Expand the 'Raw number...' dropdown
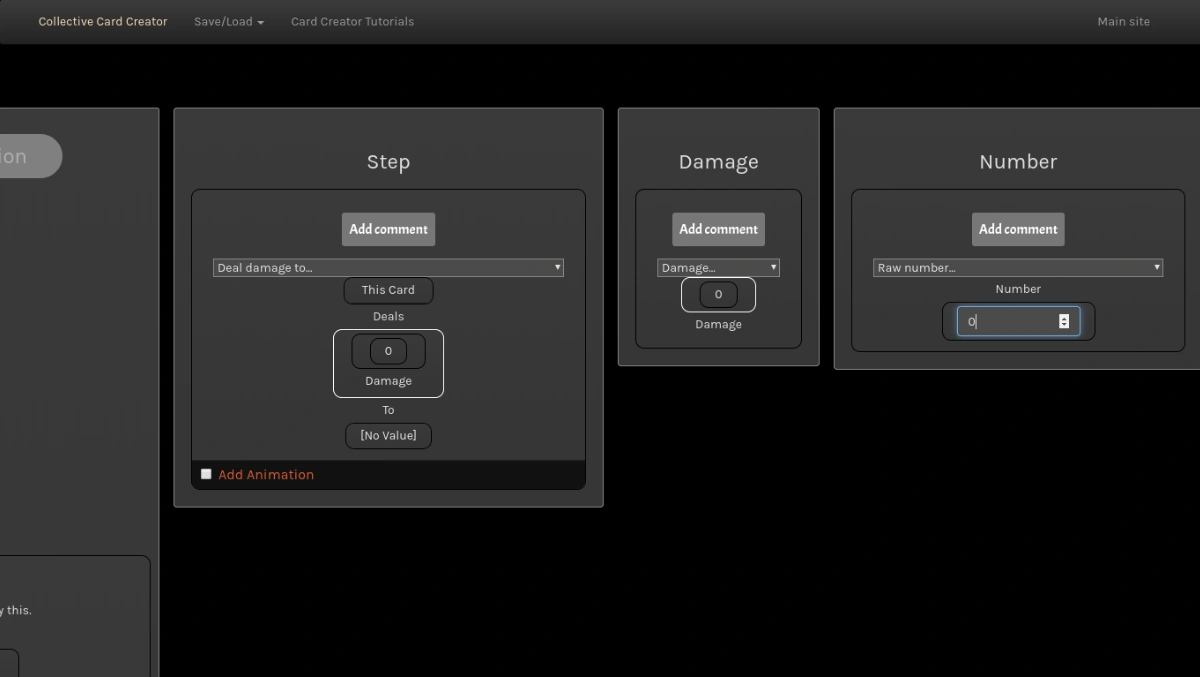The width and height of the screenshot is (1200, 677). coord(1018,268)
